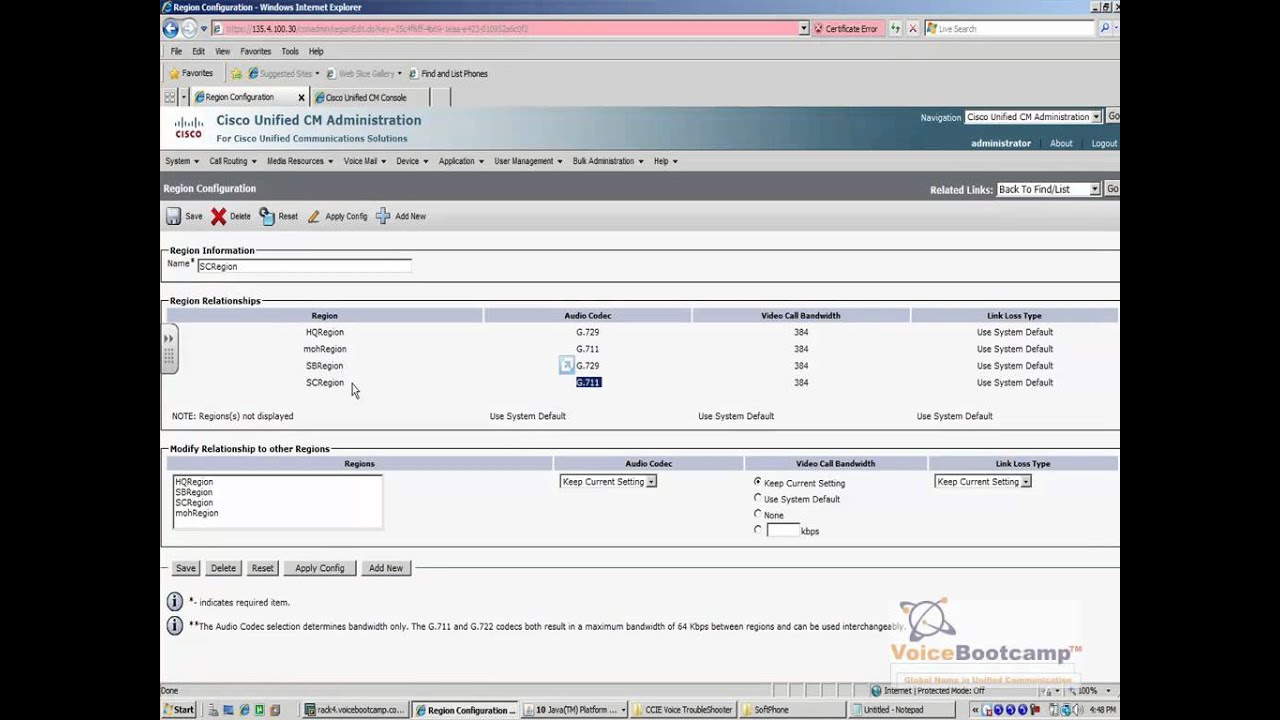The height and width of the screenshot is (720, 1280).
Task: Expand the Suggested Sites dropdown
Action: tap(317, 73)
